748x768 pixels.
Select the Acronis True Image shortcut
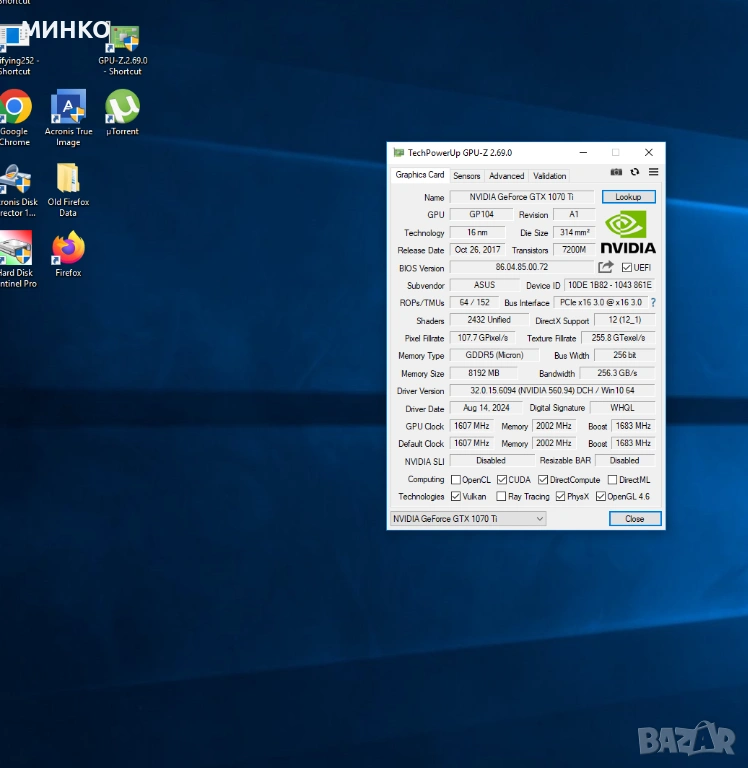click(x=68, y=118)
